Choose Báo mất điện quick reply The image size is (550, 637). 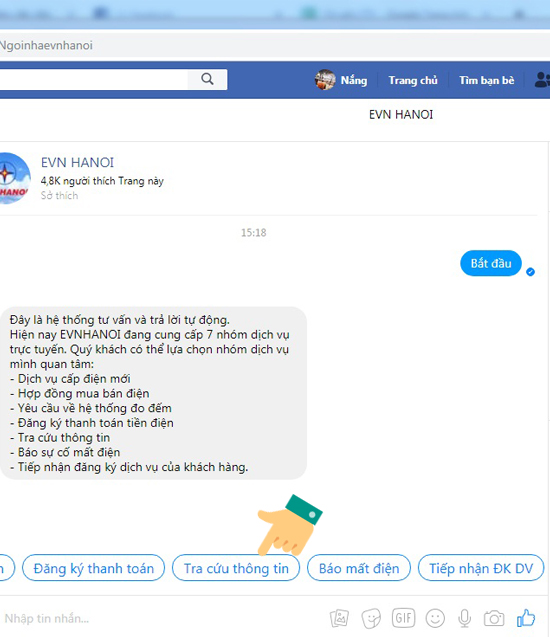tap(359, 568)
